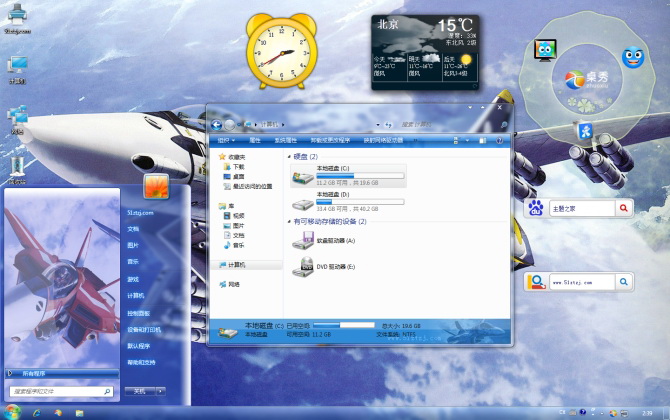Open Documents (文档) from Start menu

click(133, 229)
